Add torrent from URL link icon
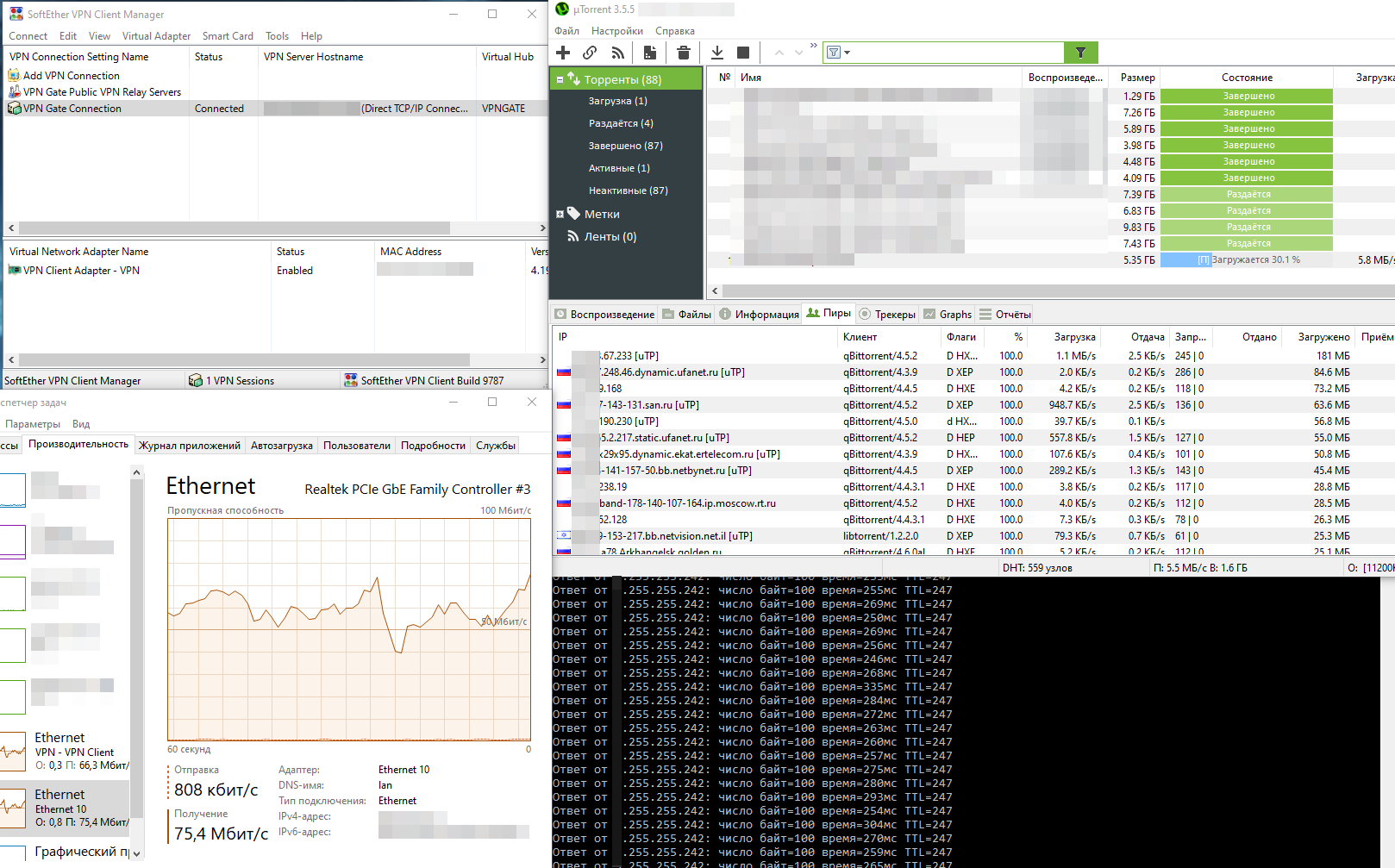Screen dimensions: 1395x868 tap(590, 53)
